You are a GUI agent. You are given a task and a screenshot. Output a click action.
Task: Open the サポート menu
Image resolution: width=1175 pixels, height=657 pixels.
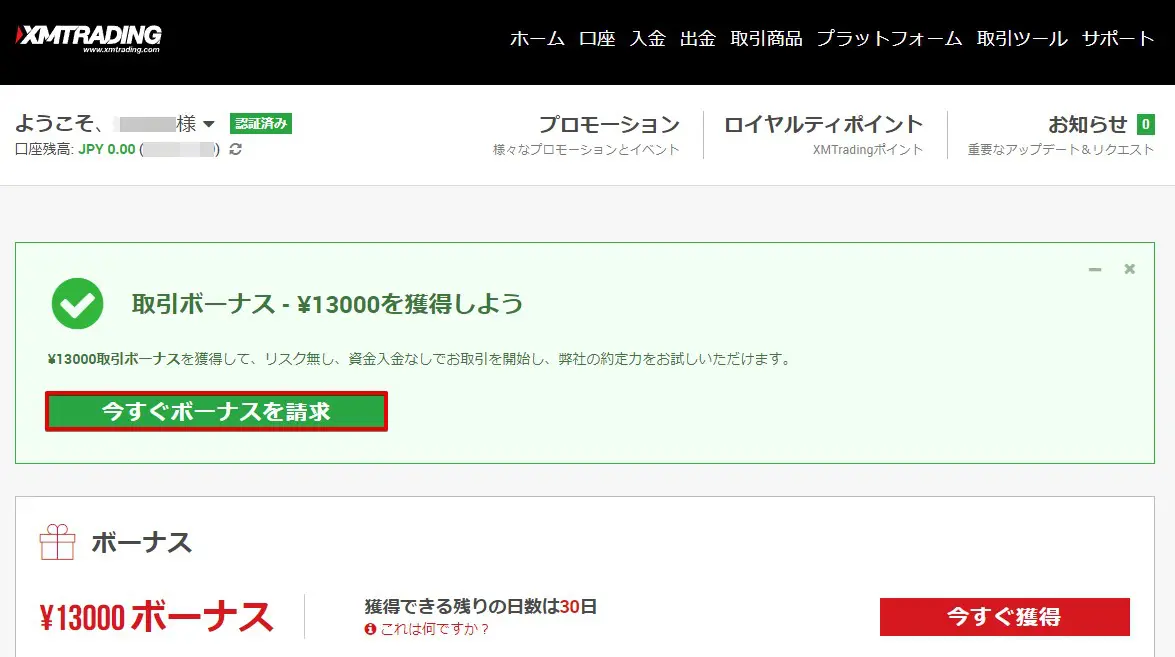[x=1118, y=39]
